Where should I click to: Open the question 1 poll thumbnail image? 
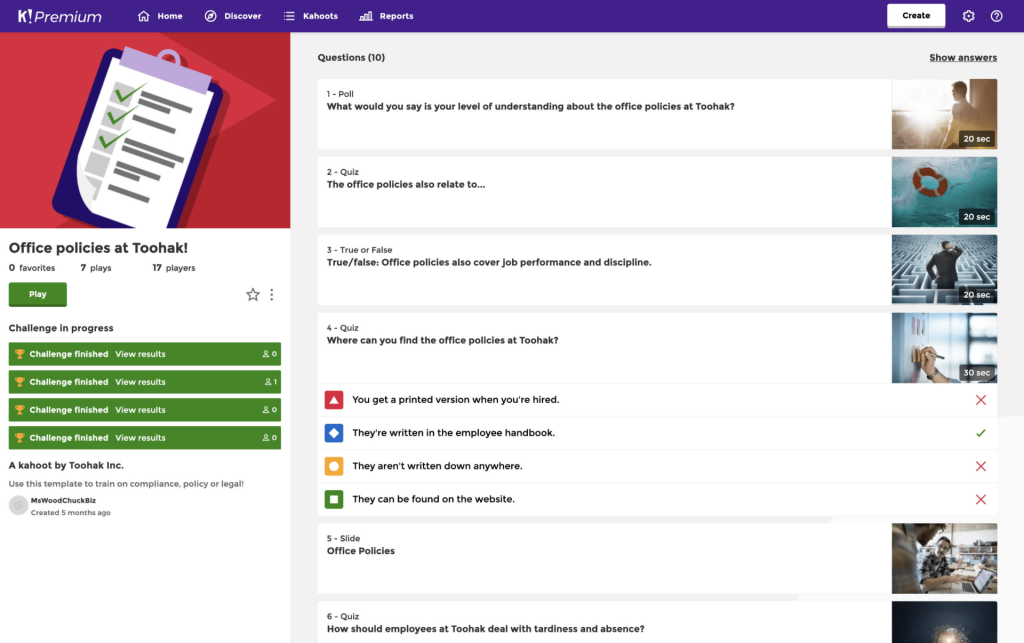point(943,114)
